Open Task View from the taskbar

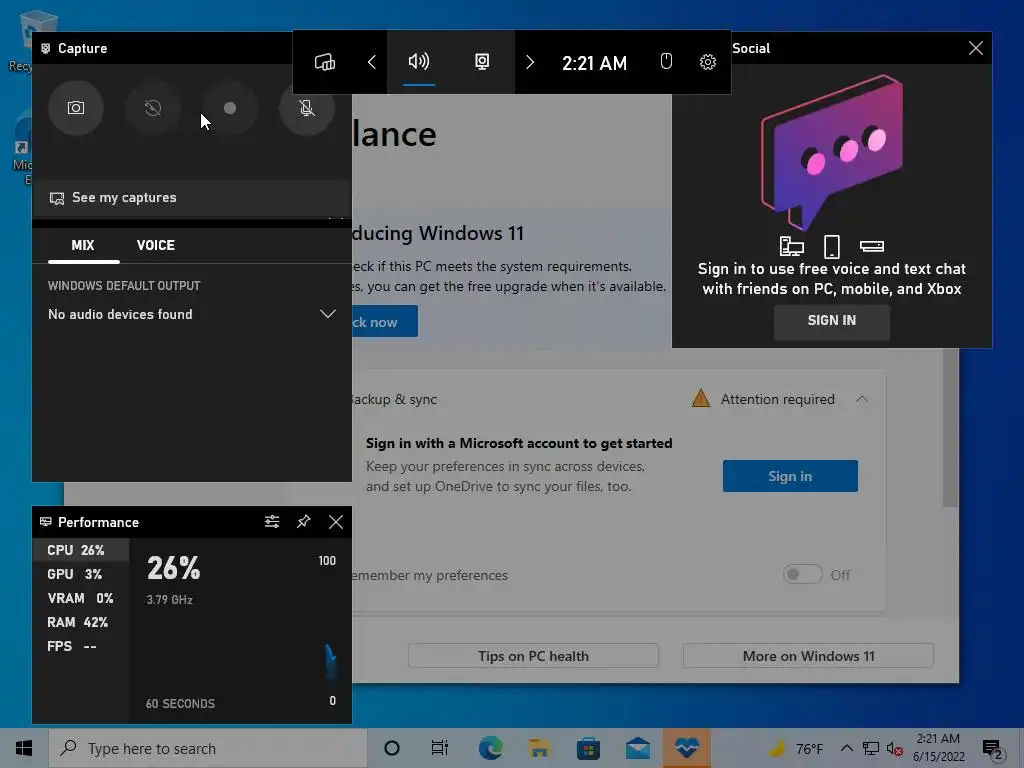tap(440, 748)
